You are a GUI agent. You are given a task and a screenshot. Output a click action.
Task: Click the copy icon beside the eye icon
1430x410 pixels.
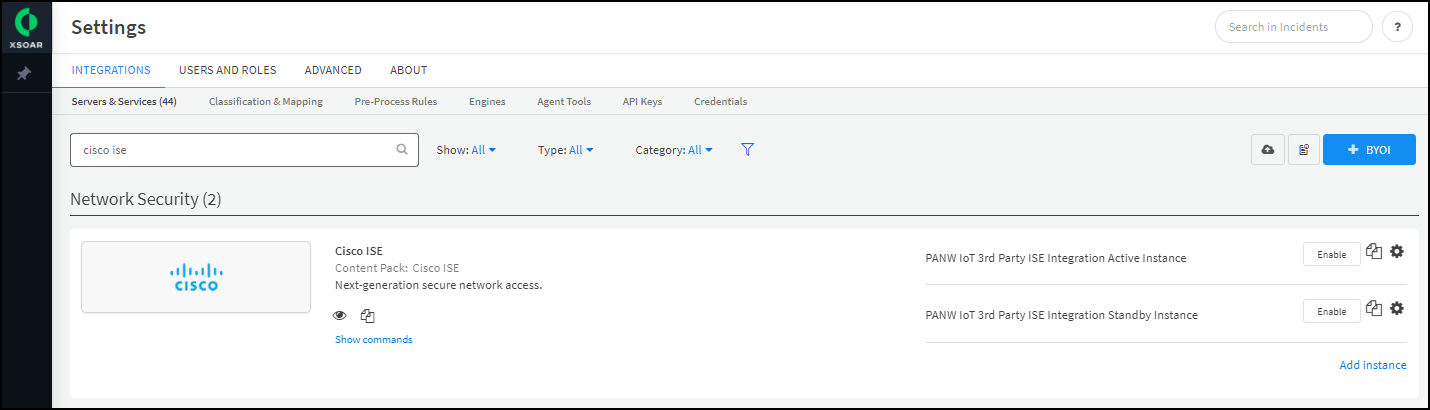[367, 316]
